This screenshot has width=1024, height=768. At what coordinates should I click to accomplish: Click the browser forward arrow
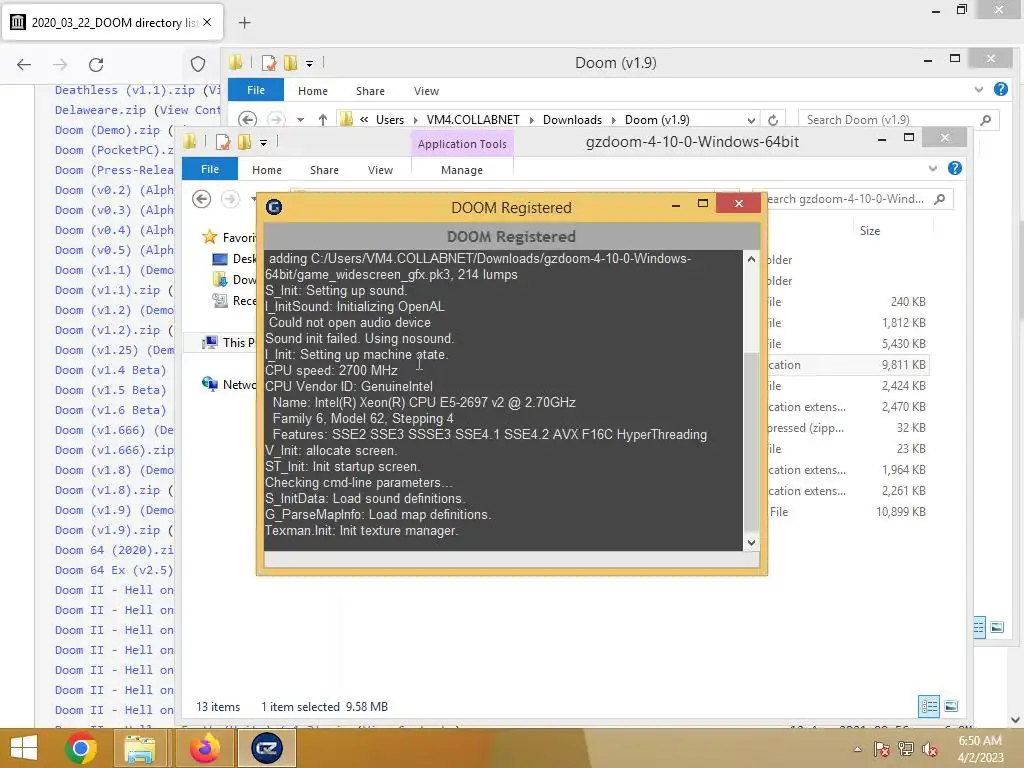tap(60, 64)
